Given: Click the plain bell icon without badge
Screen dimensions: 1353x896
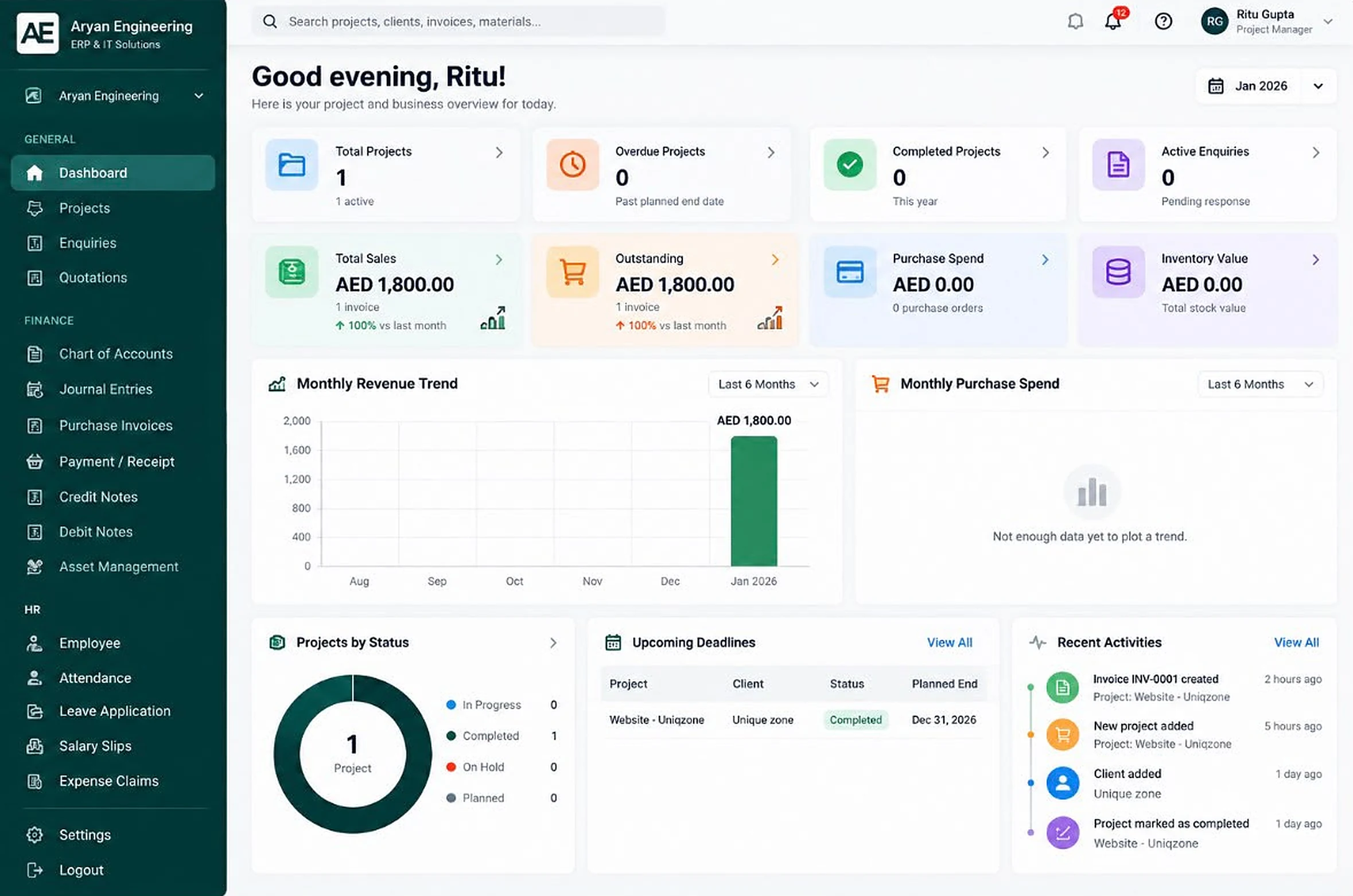Looking at the screenshot, I should 1075,22.
